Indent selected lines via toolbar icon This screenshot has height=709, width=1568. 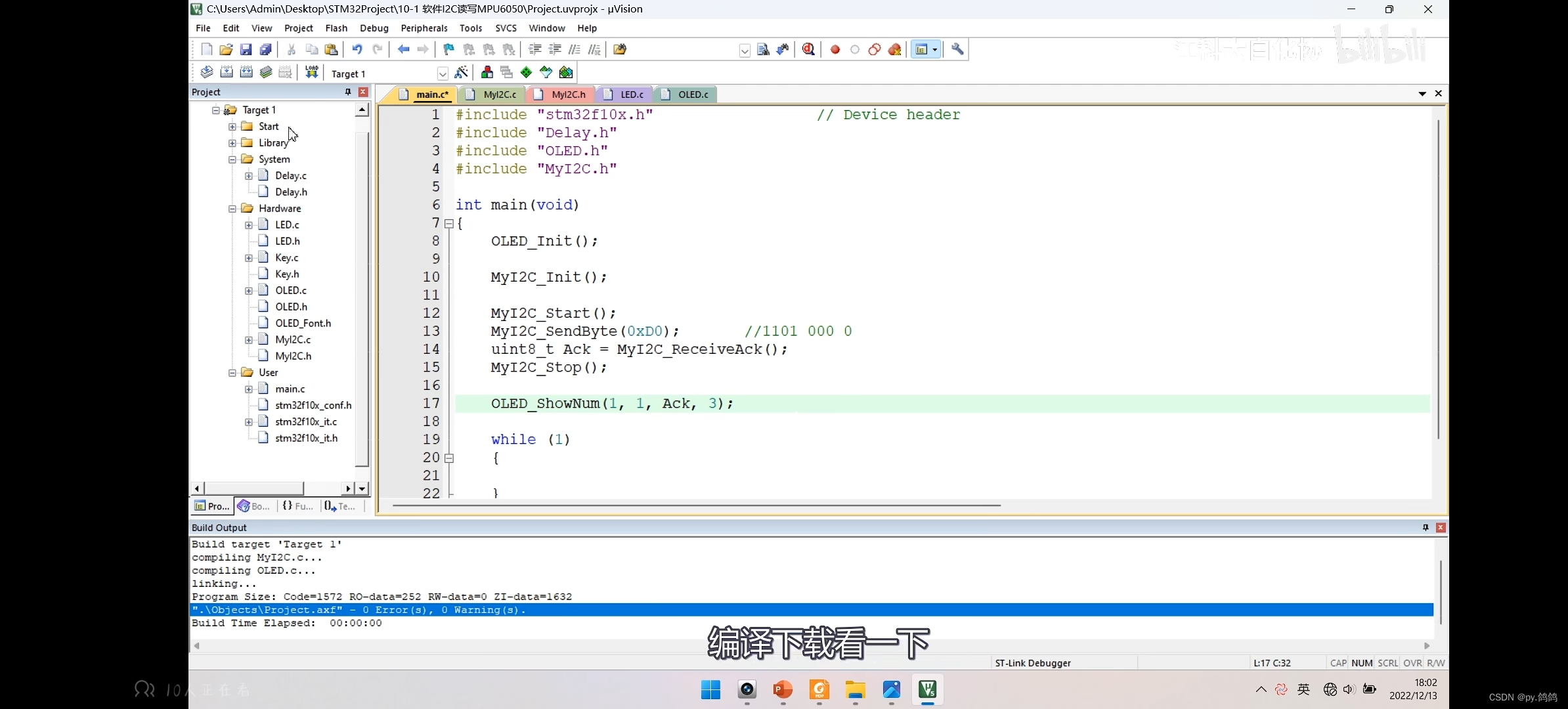(x=535, y=49)
